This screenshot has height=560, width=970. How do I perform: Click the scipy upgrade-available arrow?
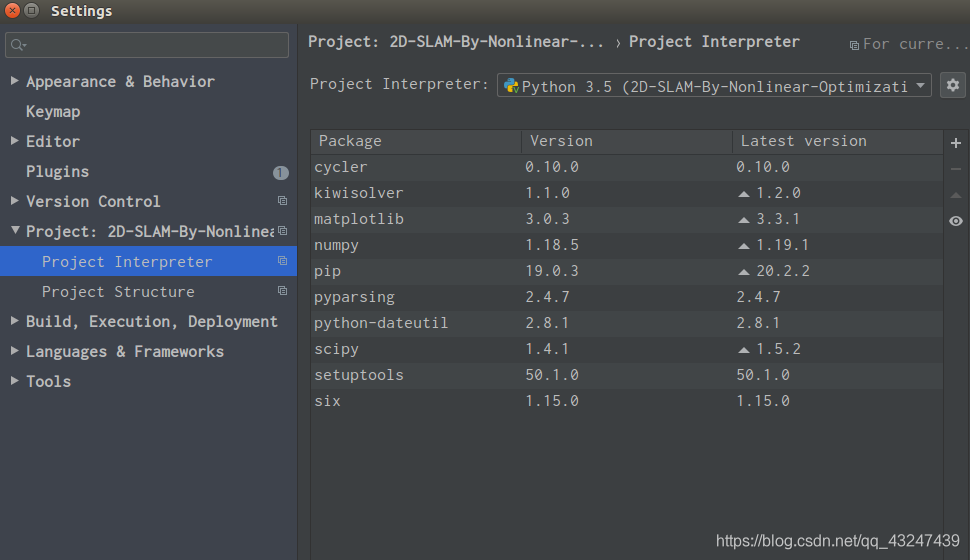pyautogui.click(x=744, y=350)
